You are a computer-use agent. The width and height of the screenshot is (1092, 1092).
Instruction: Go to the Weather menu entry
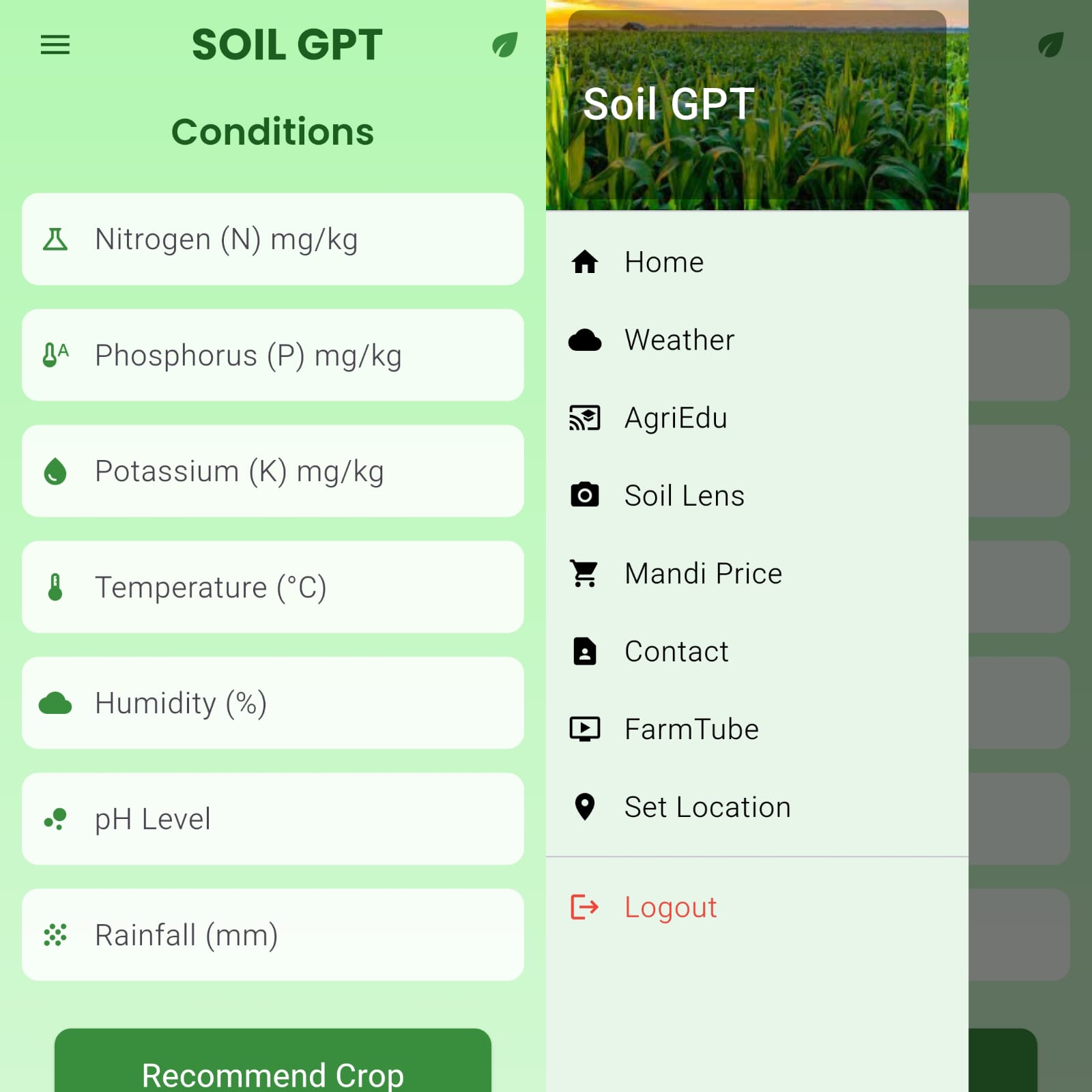(x=679, y=340)
